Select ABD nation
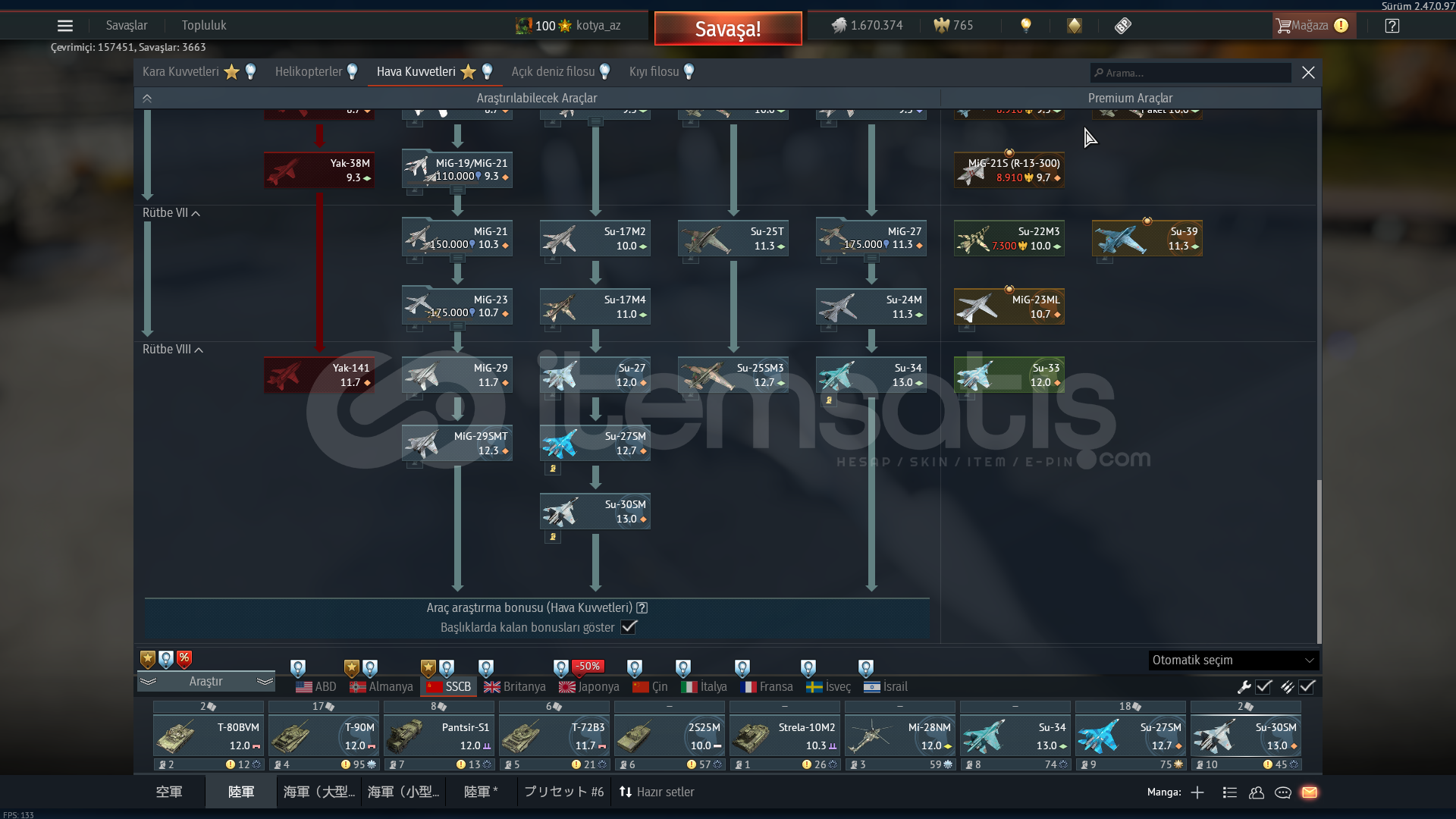The width and height of the screenshot is (1456, 819). click(x=316, y=687)
